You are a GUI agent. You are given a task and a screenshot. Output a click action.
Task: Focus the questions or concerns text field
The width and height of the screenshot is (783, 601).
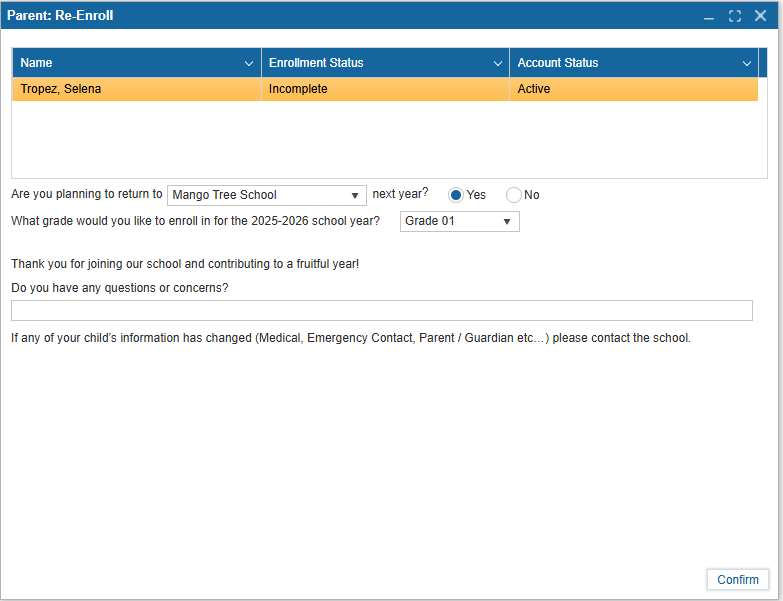tap(381, 311)
